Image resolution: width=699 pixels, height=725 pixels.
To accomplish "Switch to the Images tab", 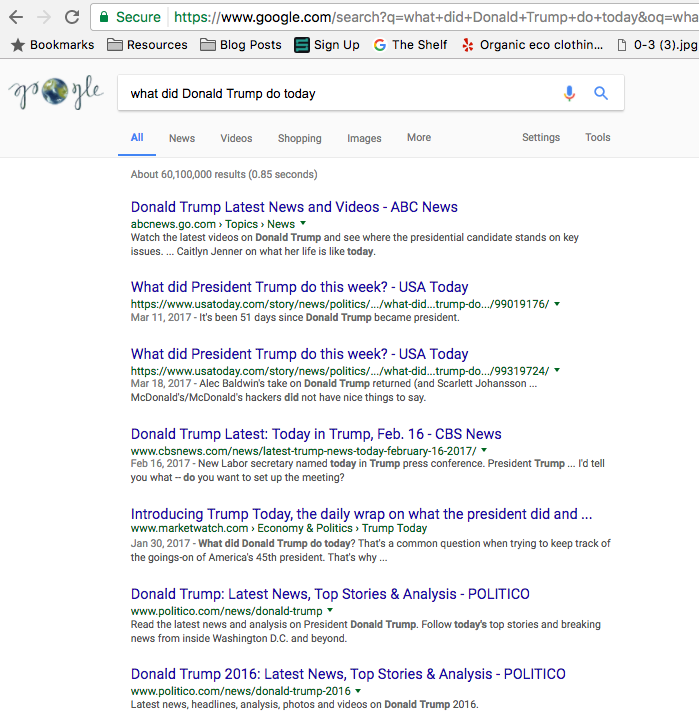I will [x=364, y=138].
